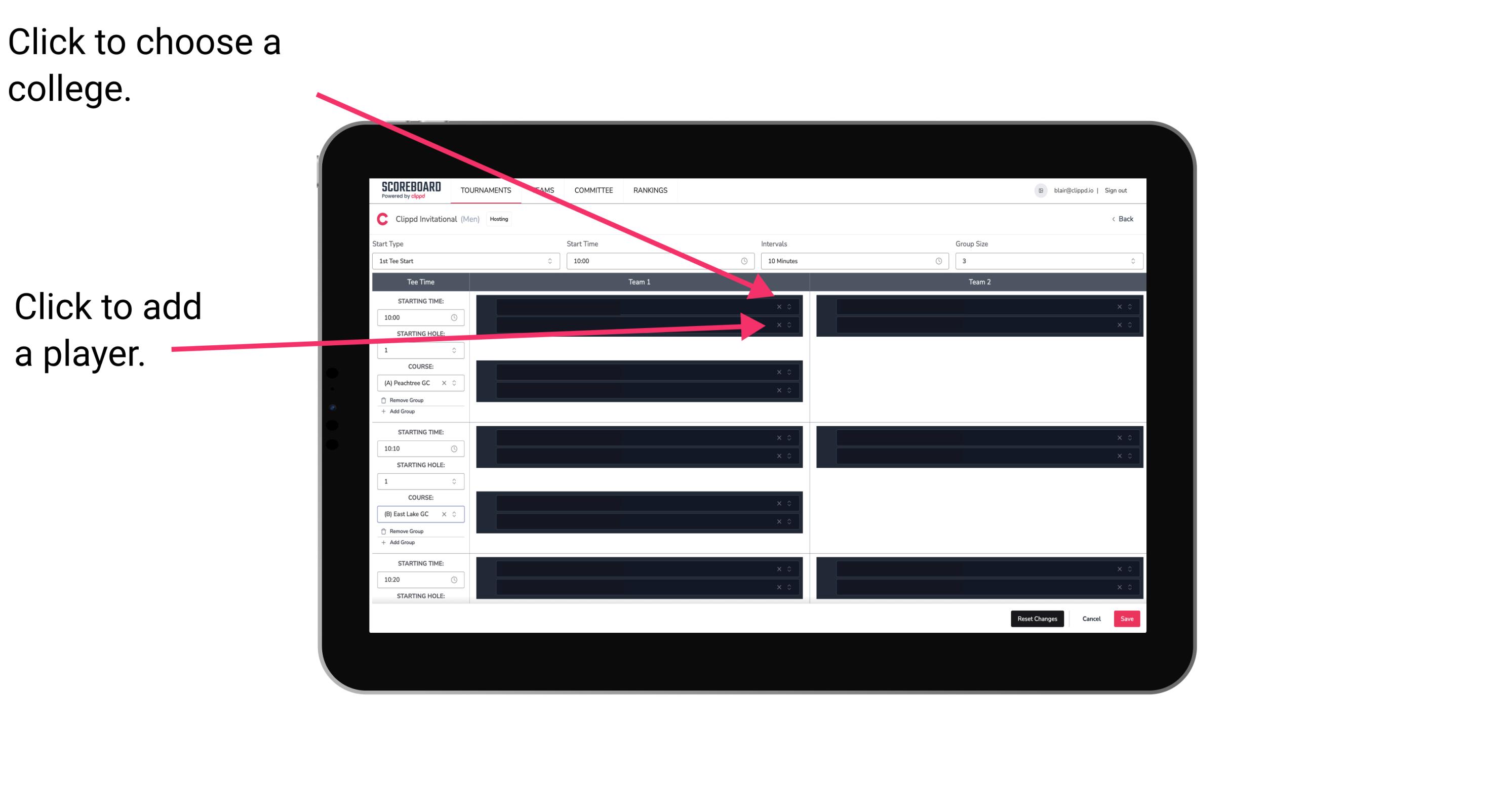The image size is (1510, 812).
Task: Switch to the RANKINGS tab
Action: [x=652, y=190]
